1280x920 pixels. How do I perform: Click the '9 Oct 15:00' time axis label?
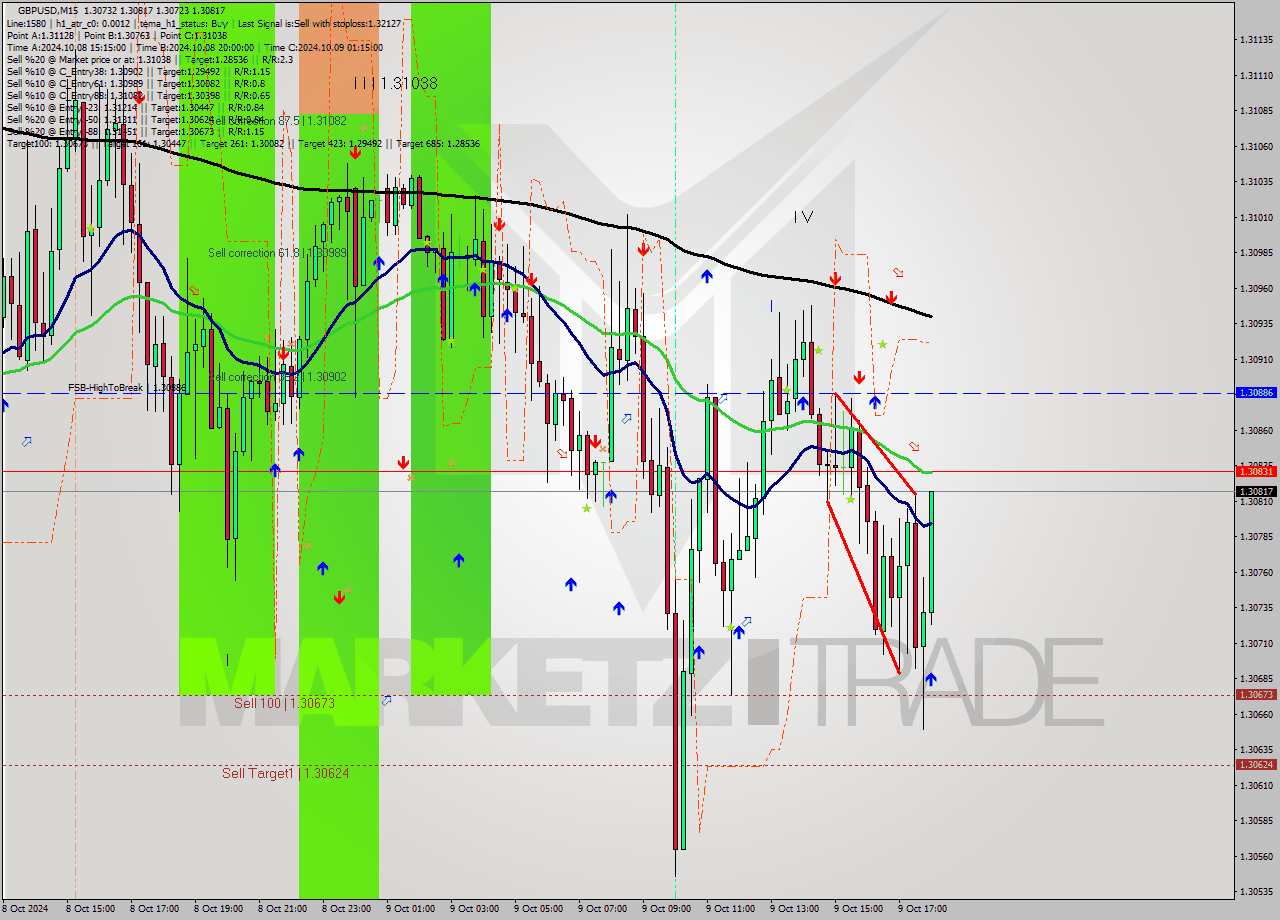(x=858, y=909)
